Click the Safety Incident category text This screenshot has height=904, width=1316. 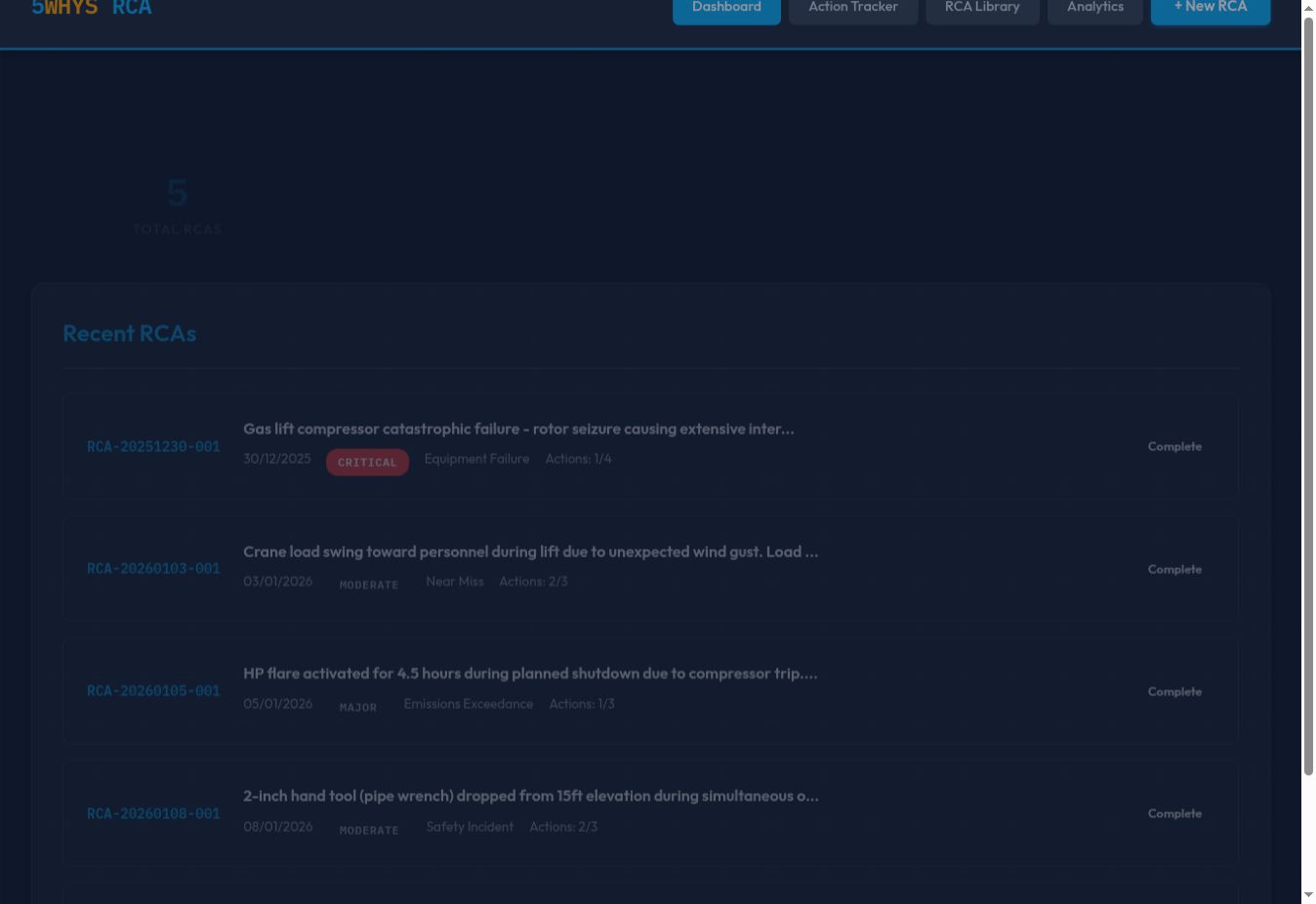click(470, 827)
